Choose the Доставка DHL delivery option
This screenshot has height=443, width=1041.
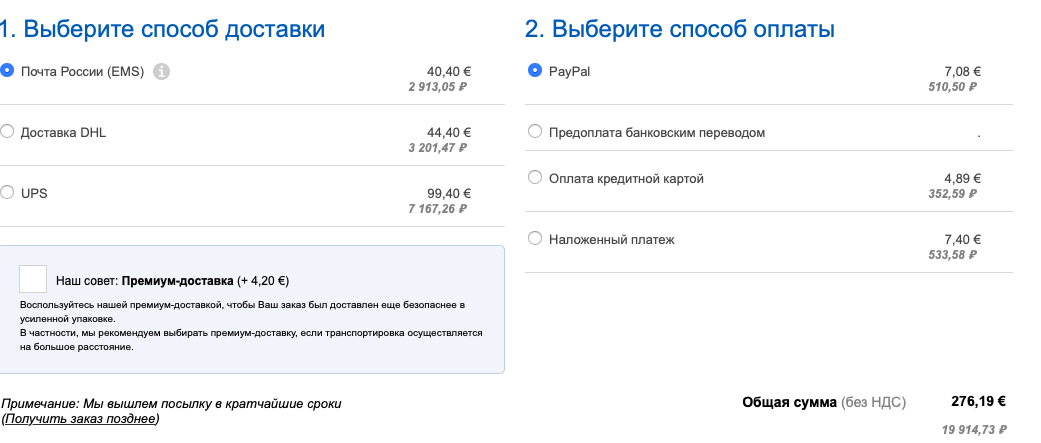[x=7, y=131]
